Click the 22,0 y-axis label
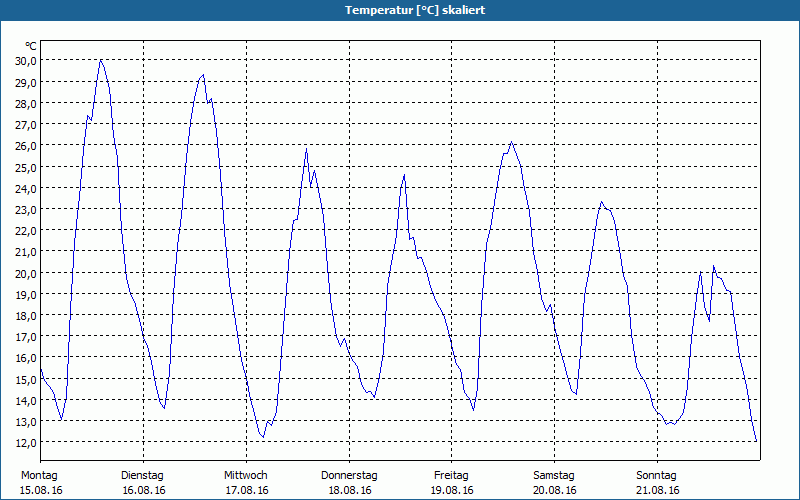Image resolution: width=800 pixels, height=500 pixels. click(26, 231)
